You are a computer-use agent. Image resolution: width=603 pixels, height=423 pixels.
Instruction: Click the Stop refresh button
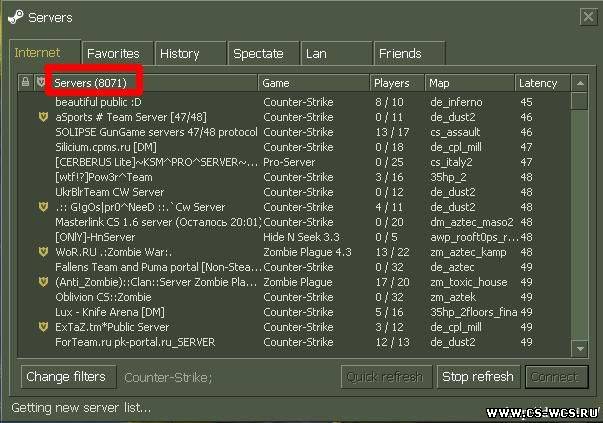click(x=478, y=376)
